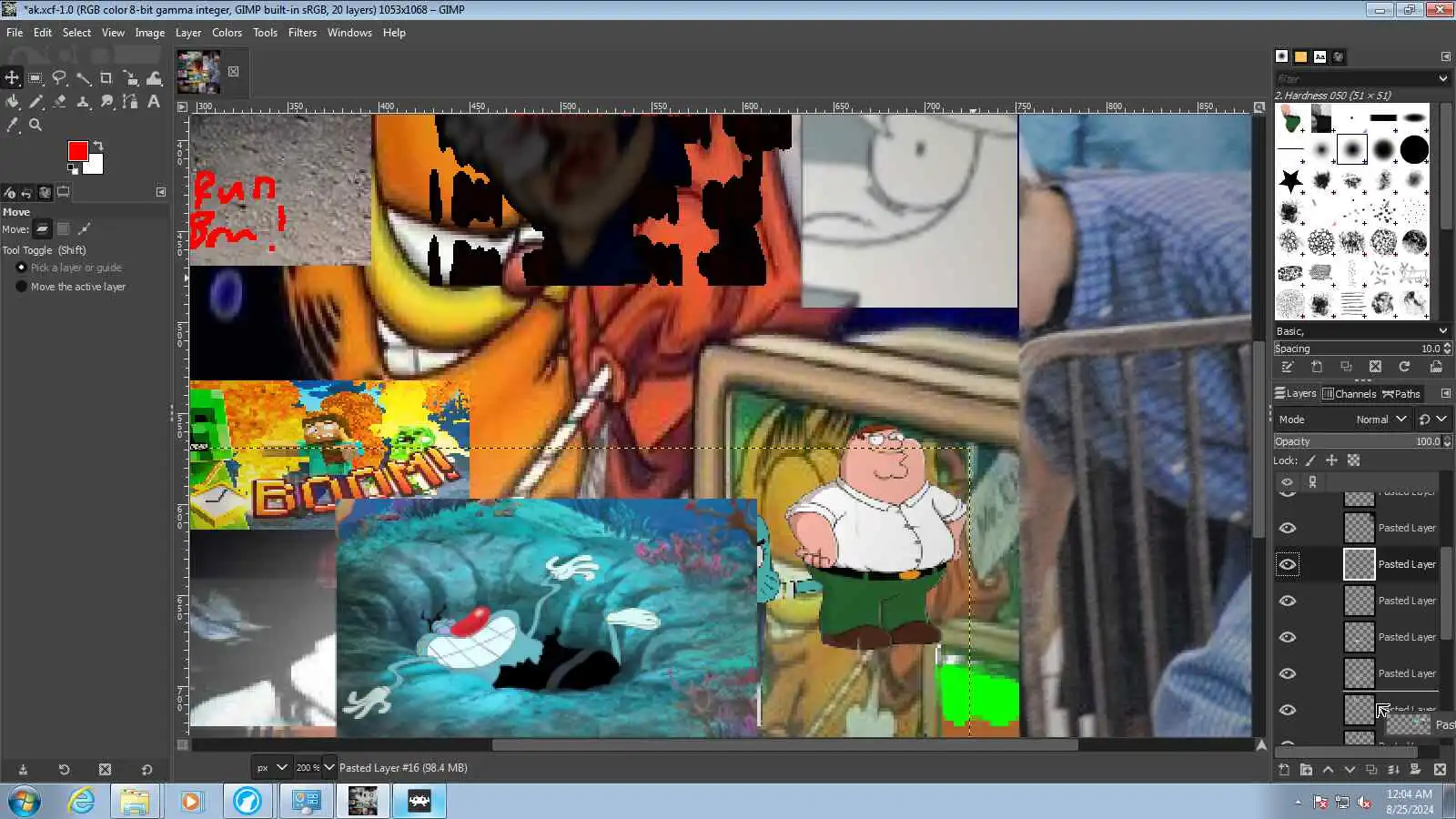Hide the bottom fully visible layer's eye

[x=1288, y=710]
